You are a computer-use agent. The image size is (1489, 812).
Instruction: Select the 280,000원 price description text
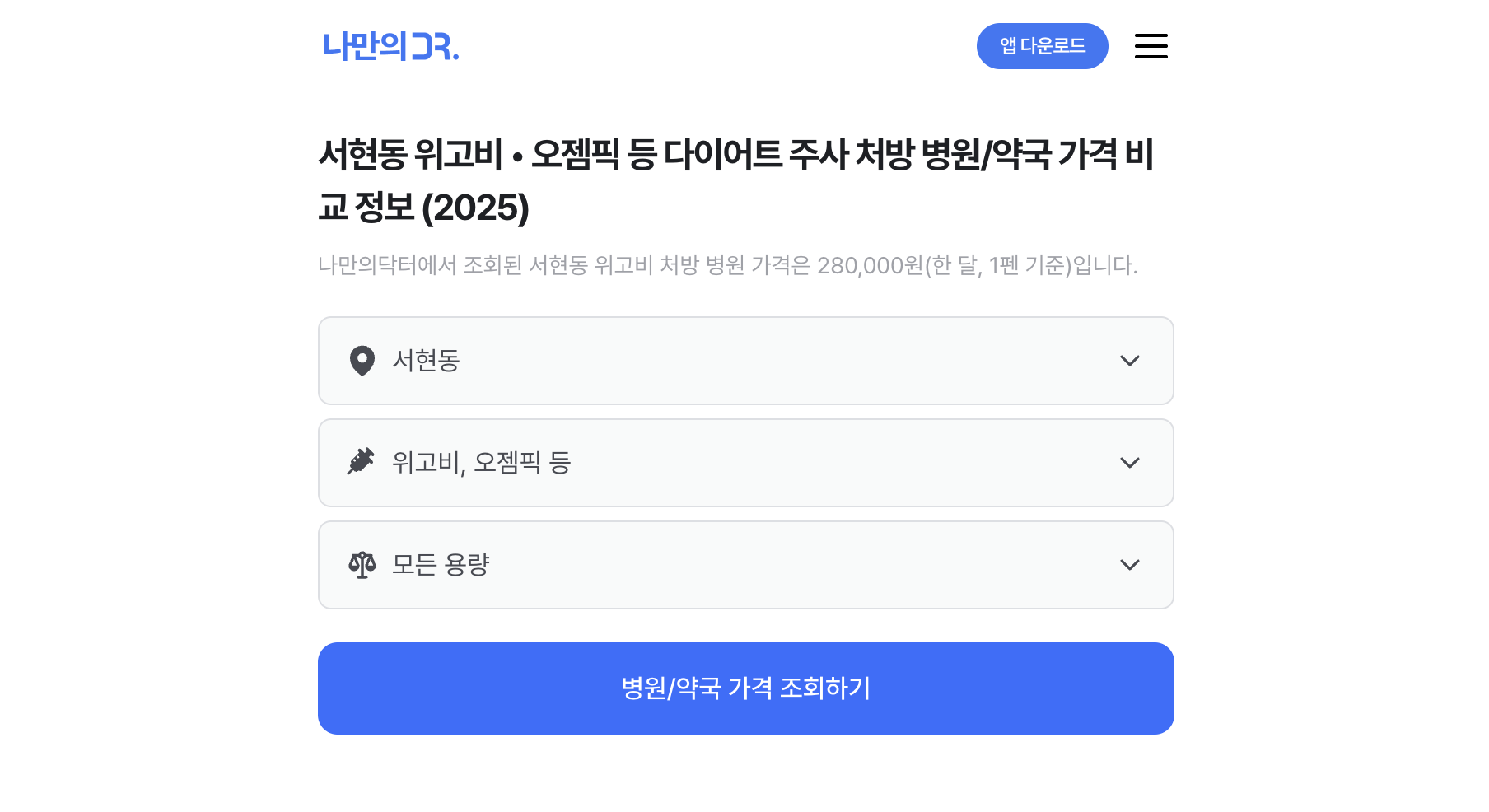pos(728,265)
